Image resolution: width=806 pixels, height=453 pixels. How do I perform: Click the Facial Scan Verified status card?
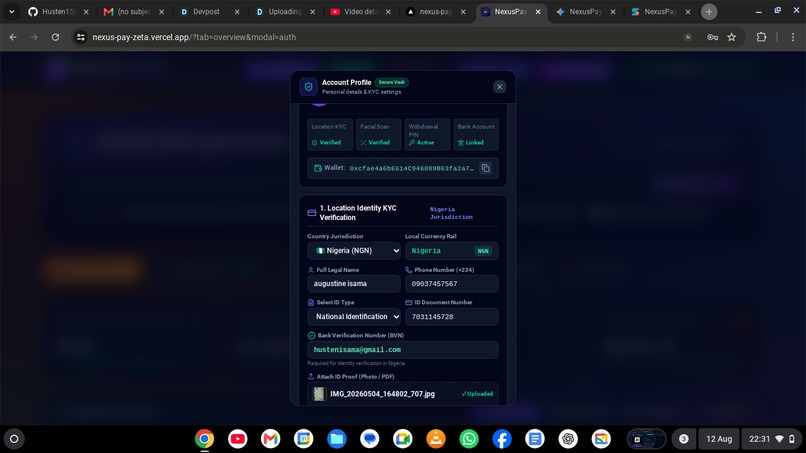click(x=378, y=135)
